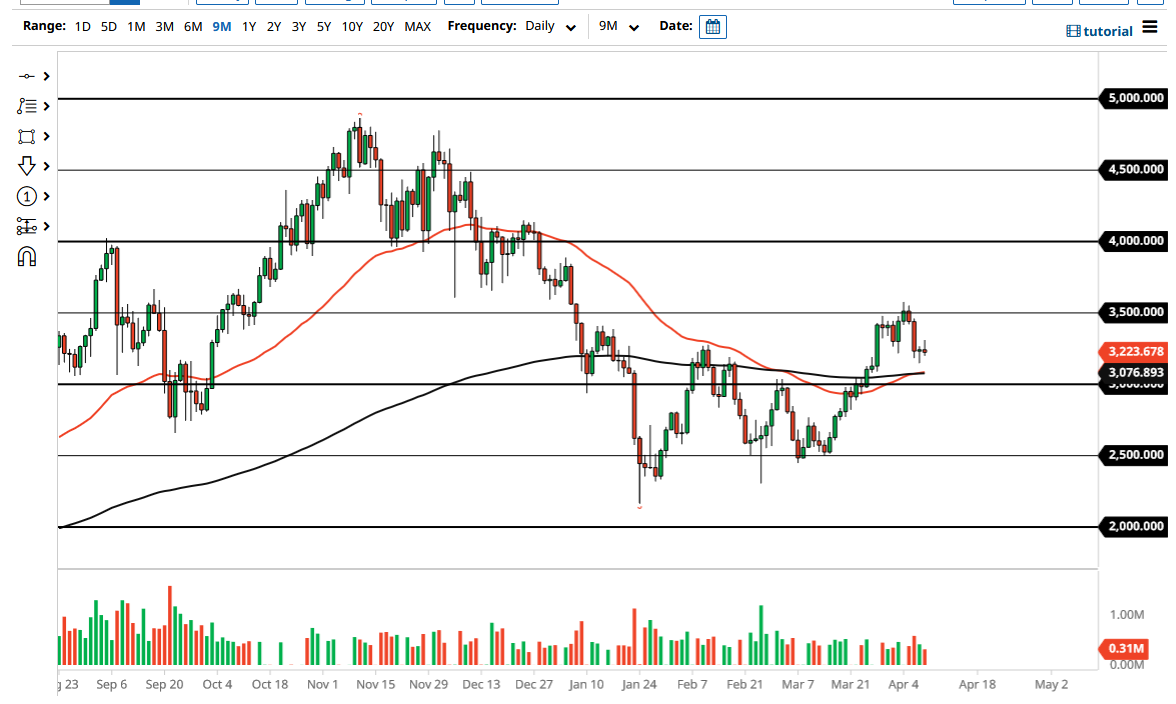
Task: Enable magnet snap mode
Action: pos(27,256)
